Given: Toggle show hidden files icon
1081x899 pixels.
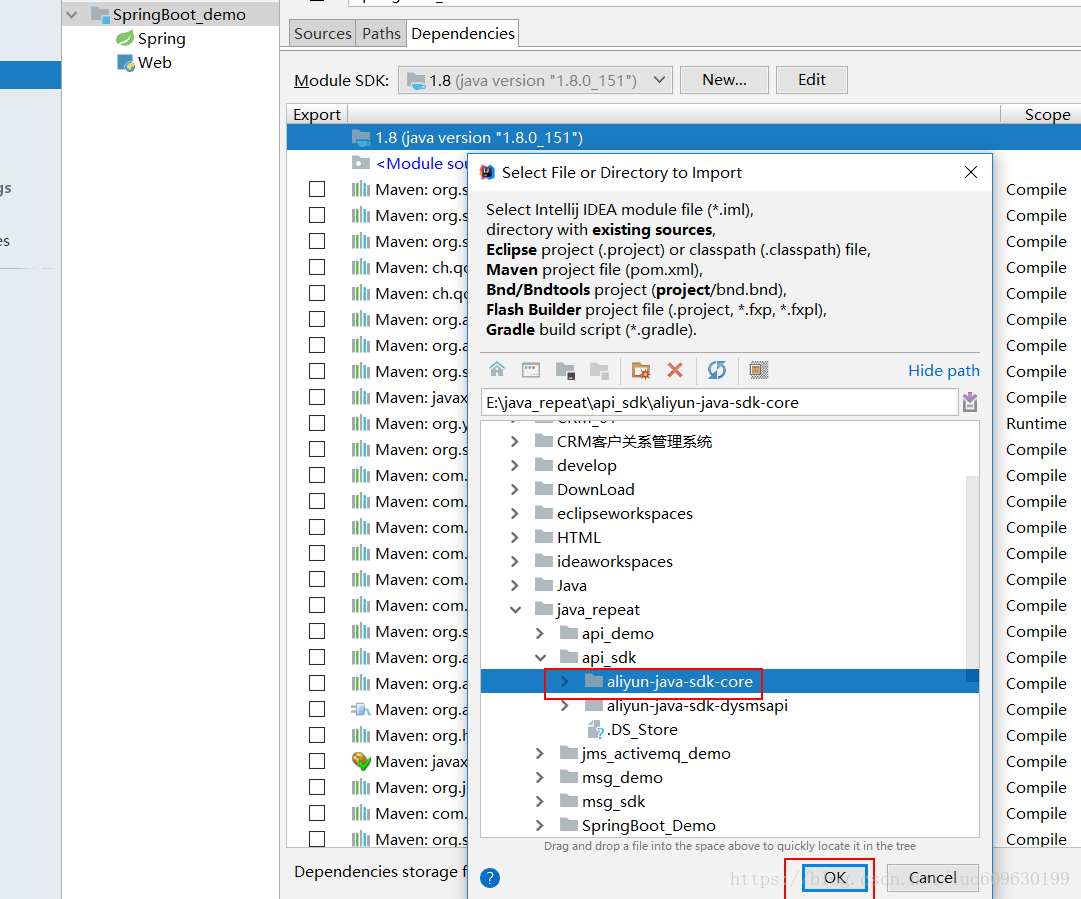Looking at the screenshot, I should (x=758, y=370).
